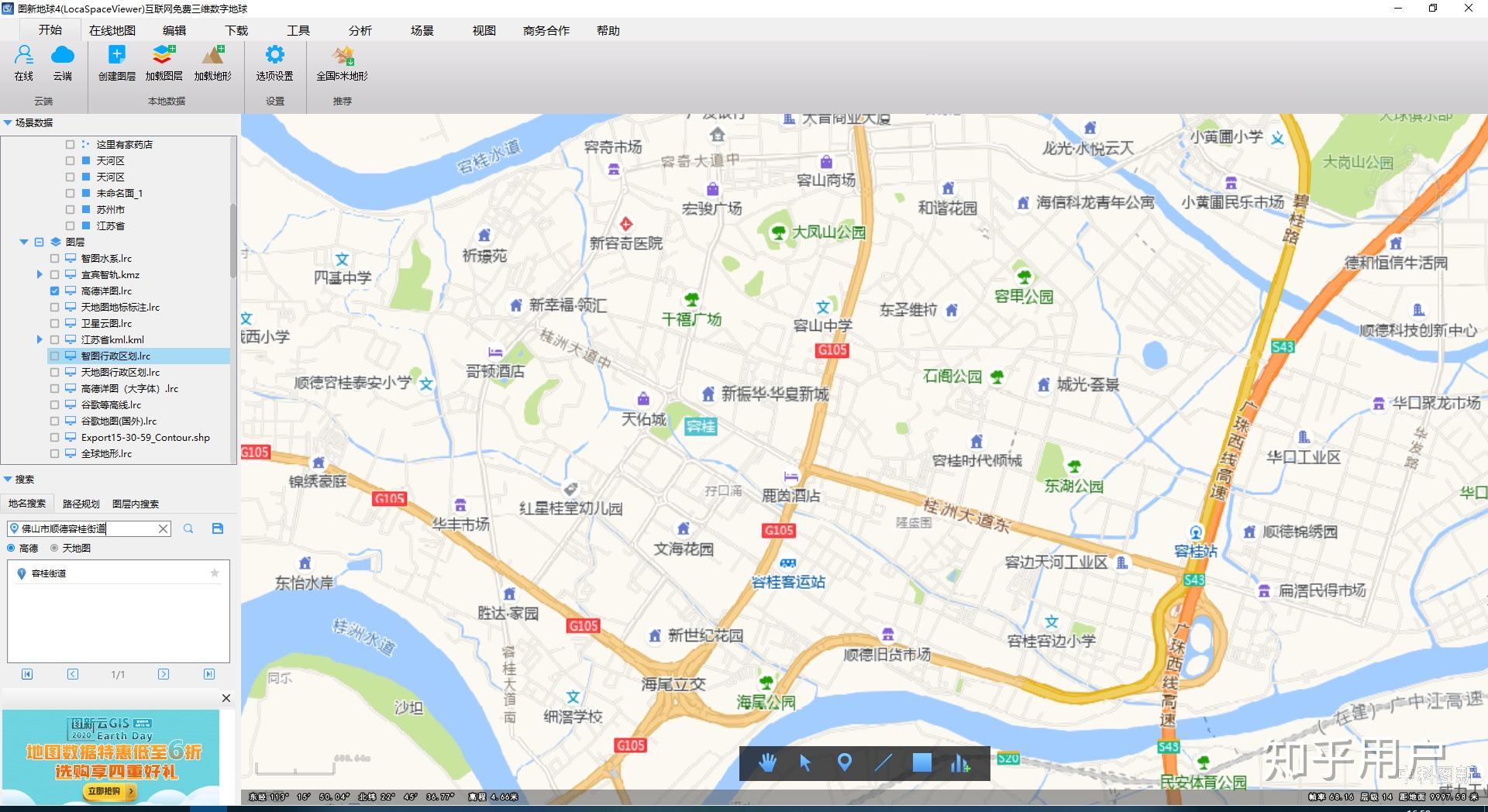Check the 天地图地标标注.lrc layer
The image size is (1488, 812).
(54, 308)
